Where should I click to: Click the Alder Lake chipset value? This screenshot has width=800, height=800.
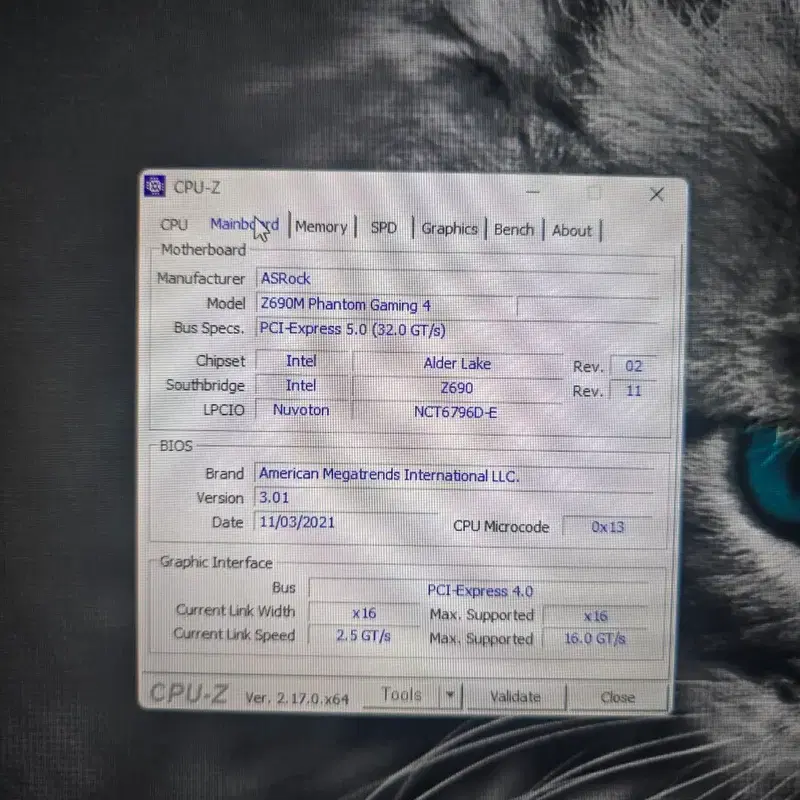pyautogui.click(x=458, y=364)
